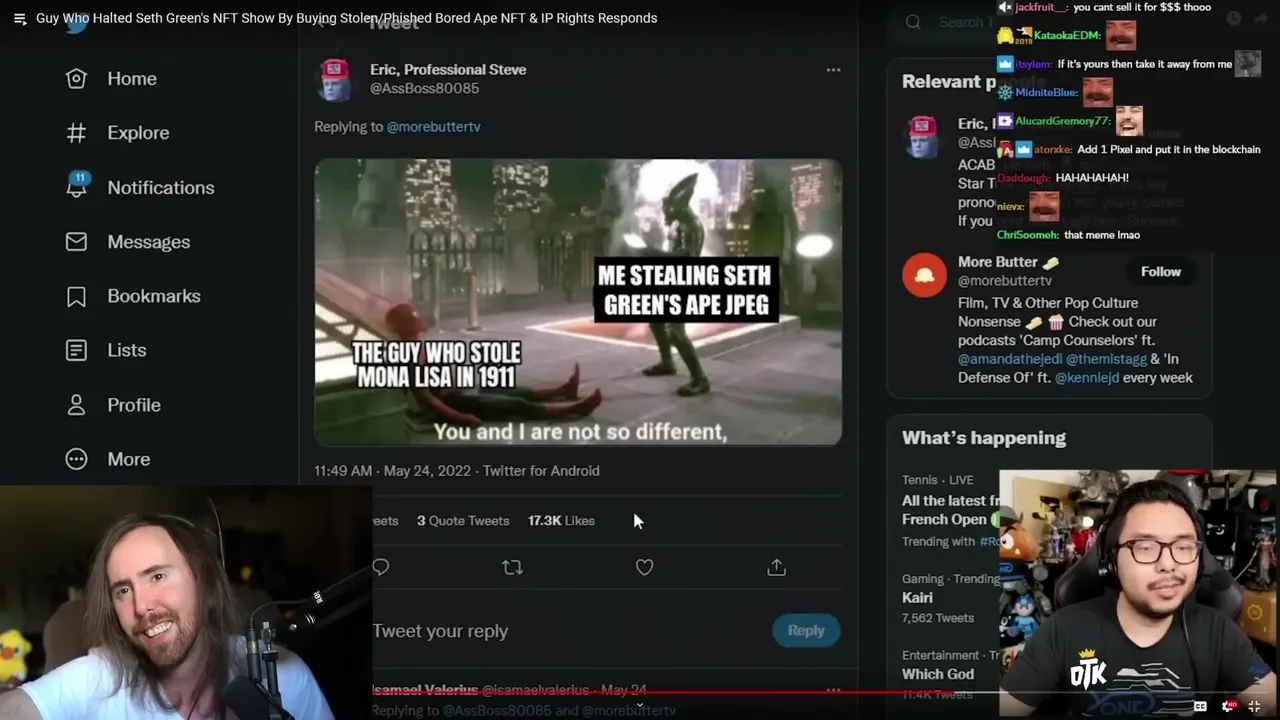Open the Spider-Man Green Goblin meme image
This screenshot has height=720, width=1280.
pyautogui.click(x=578, y=302)
